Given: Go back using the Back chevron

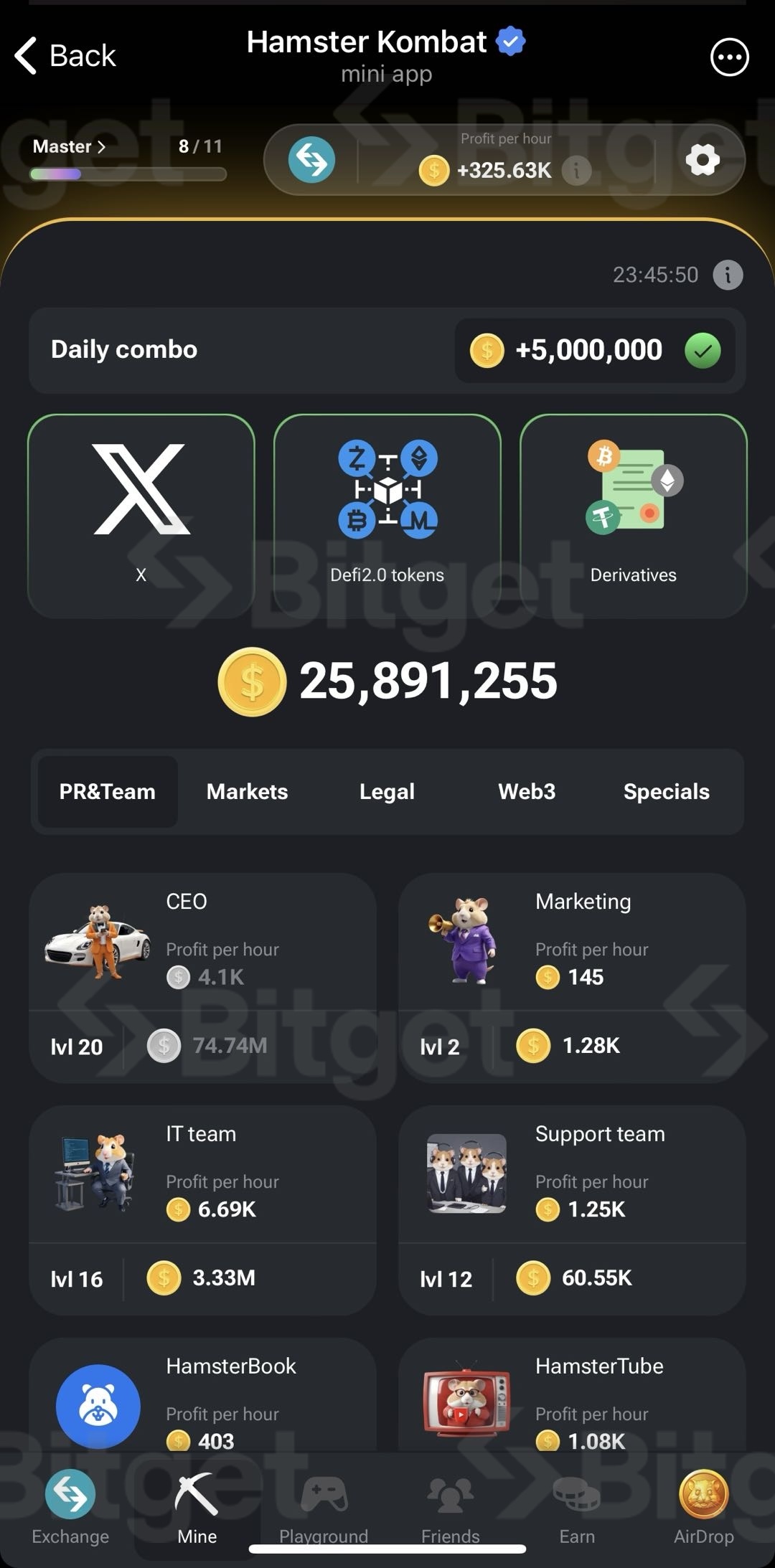Looking at the screenshot, I should tap(26, 56).
